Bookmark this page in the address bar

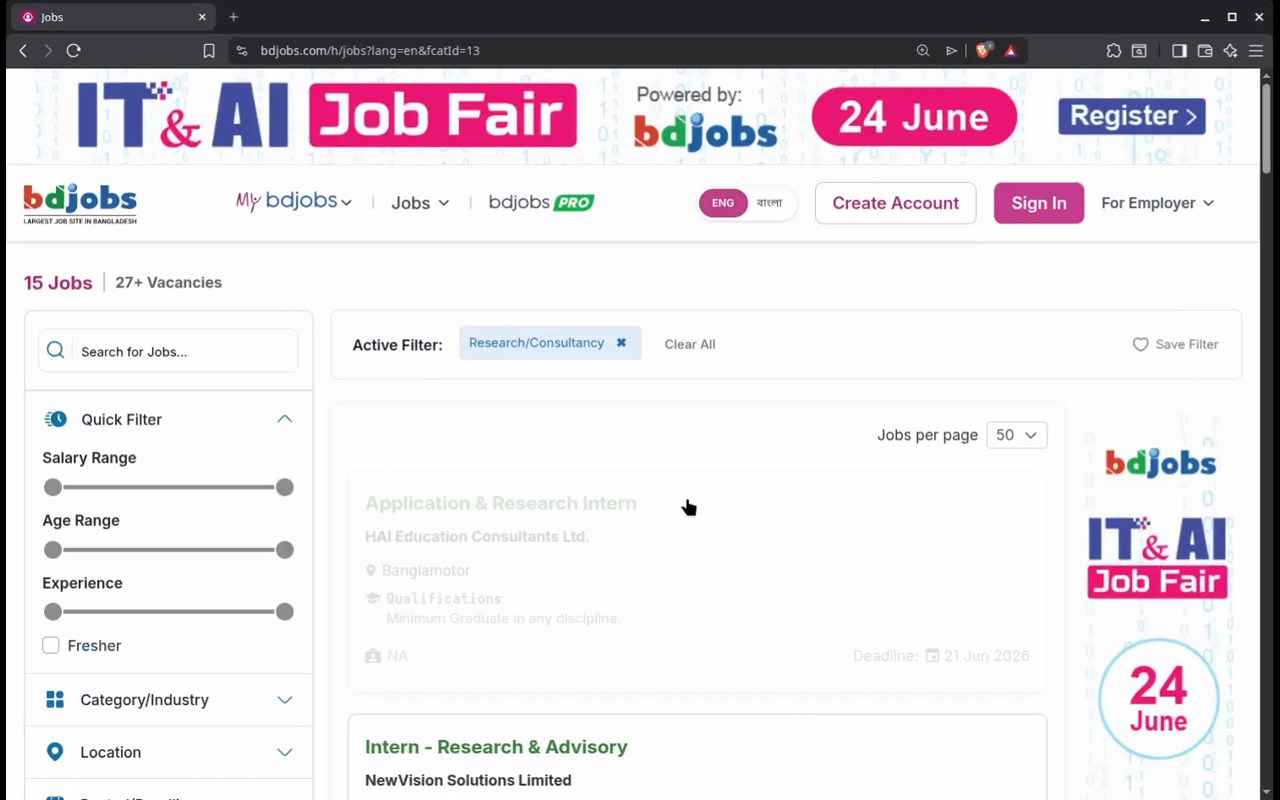[x=209, y=50]
